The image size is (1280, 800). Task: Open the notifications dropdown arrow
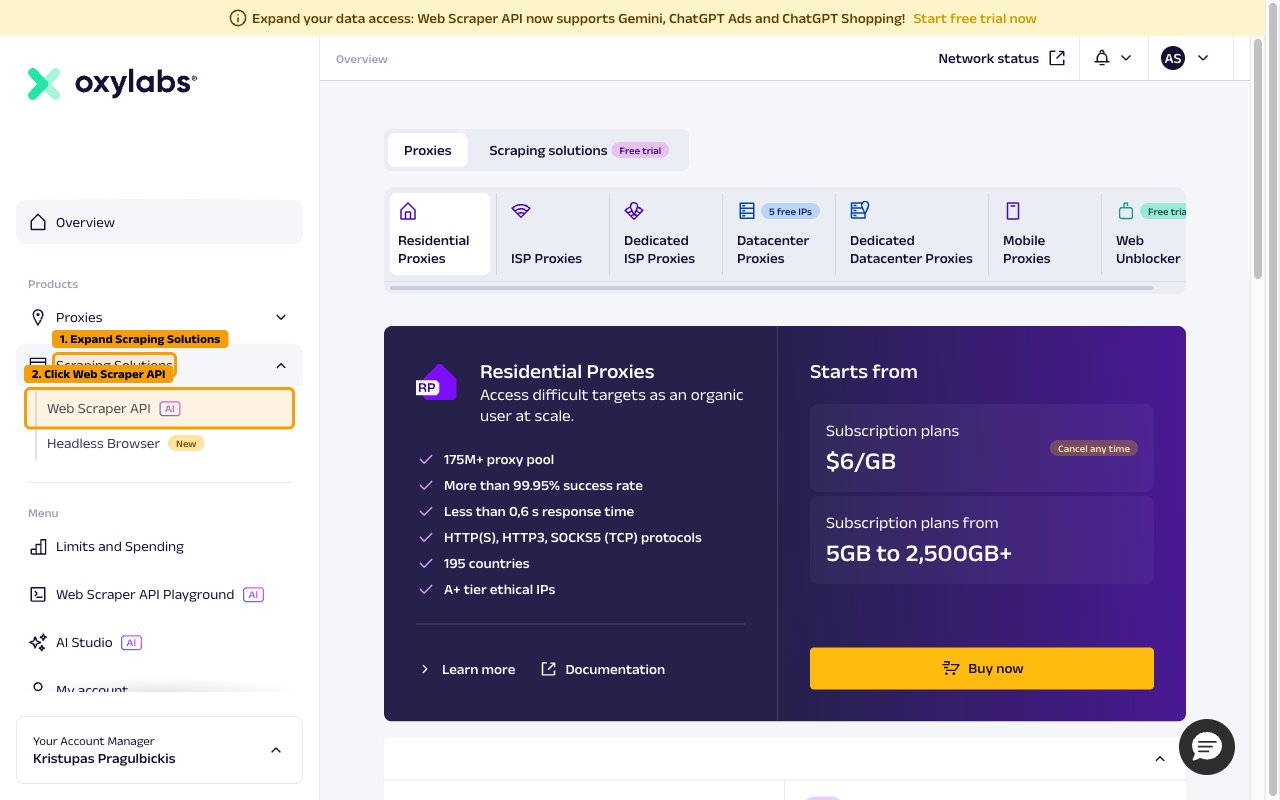[1126, 58]
